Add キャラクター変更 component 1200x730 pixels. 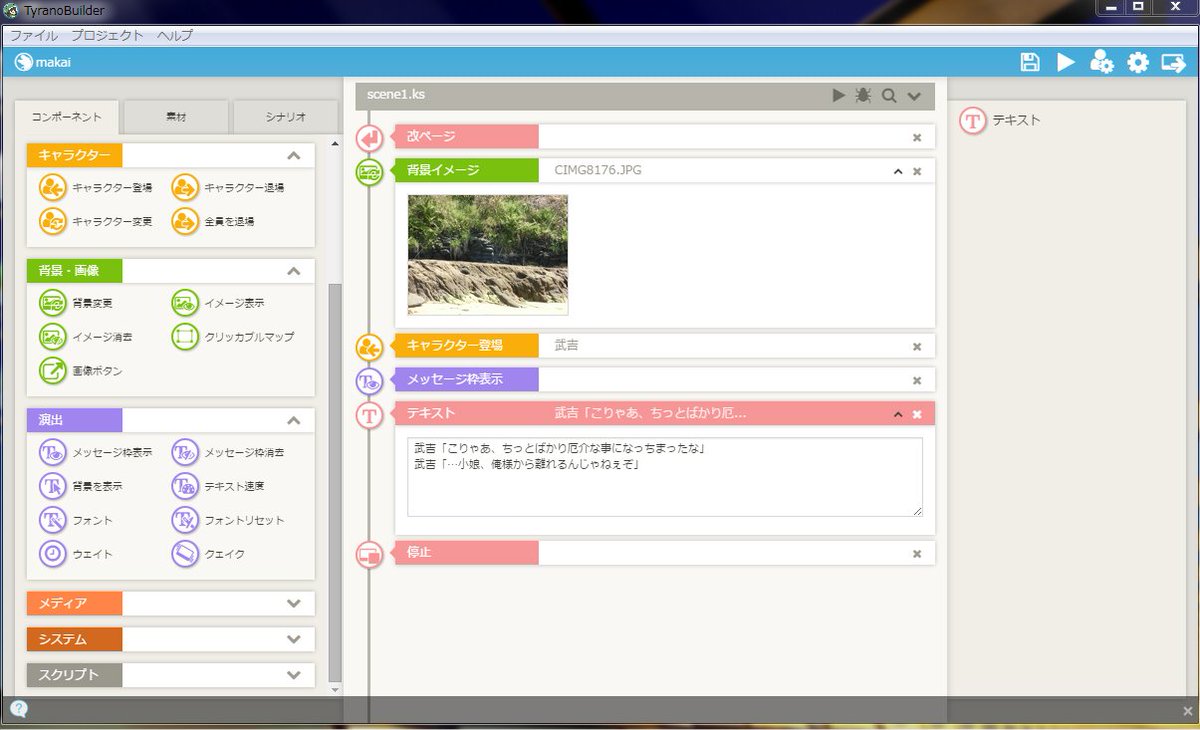(x=96, y=221)
